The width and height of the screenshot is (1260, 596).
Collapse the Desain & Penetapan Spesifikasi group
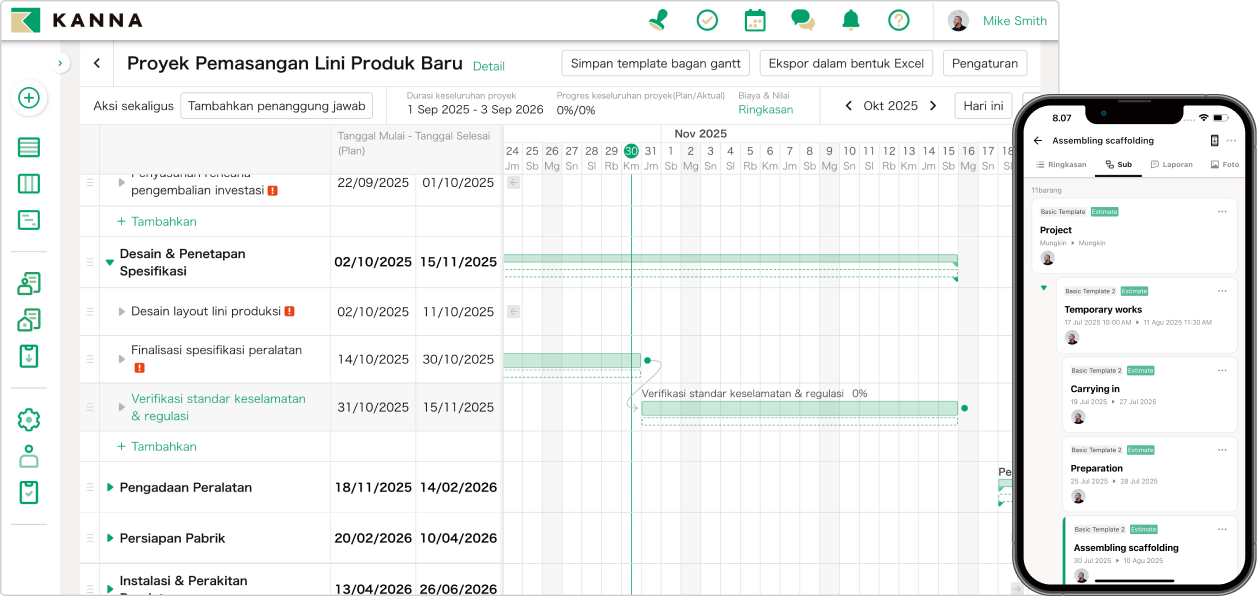[110, 263]
